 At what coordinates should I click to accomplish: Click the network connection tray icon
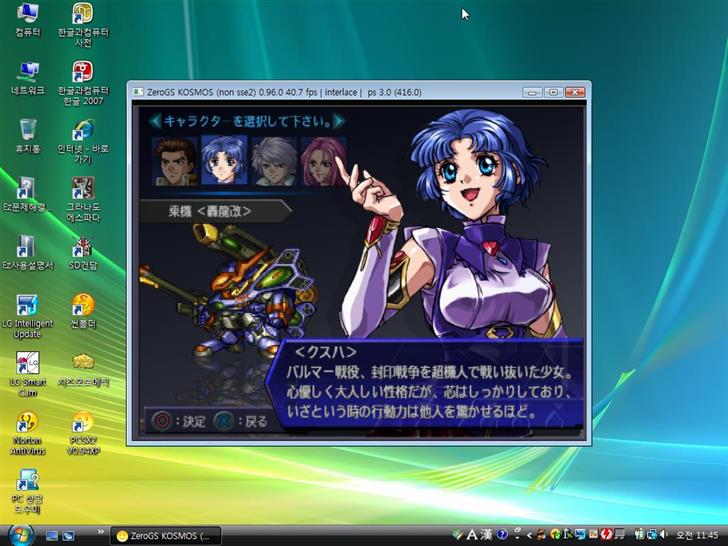click(x=652, y=535)
